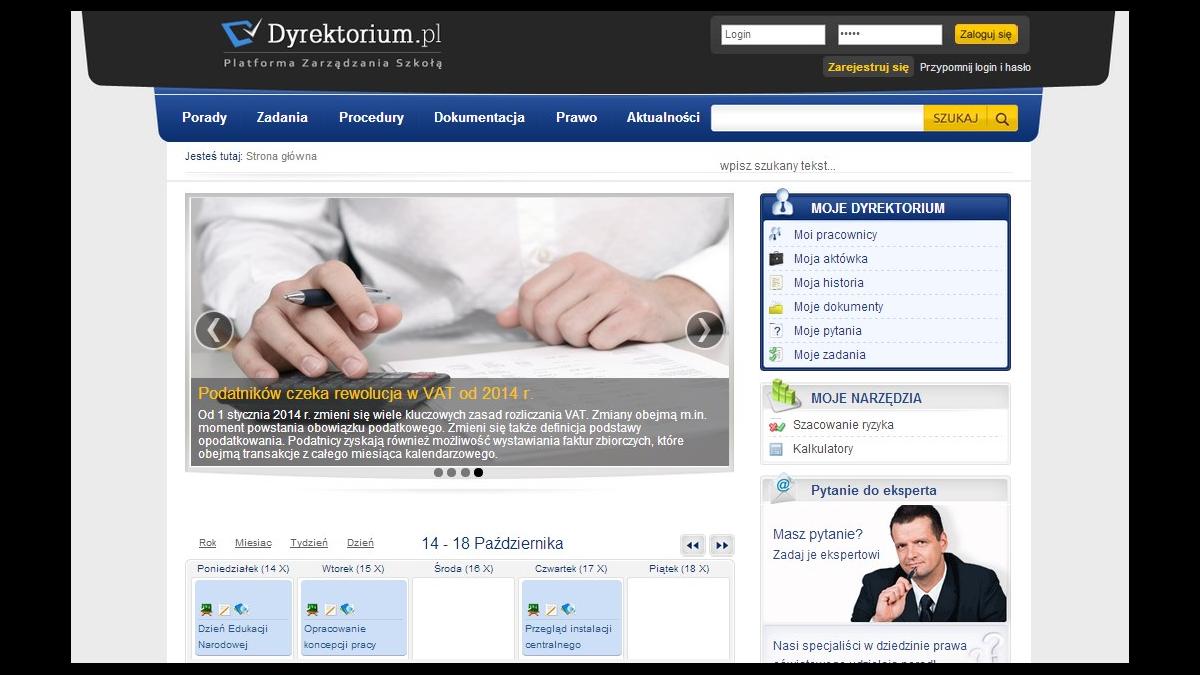Click the SZUKAJ search button
This screenshot has height=675, width=1200.
[x=955, y=118]
